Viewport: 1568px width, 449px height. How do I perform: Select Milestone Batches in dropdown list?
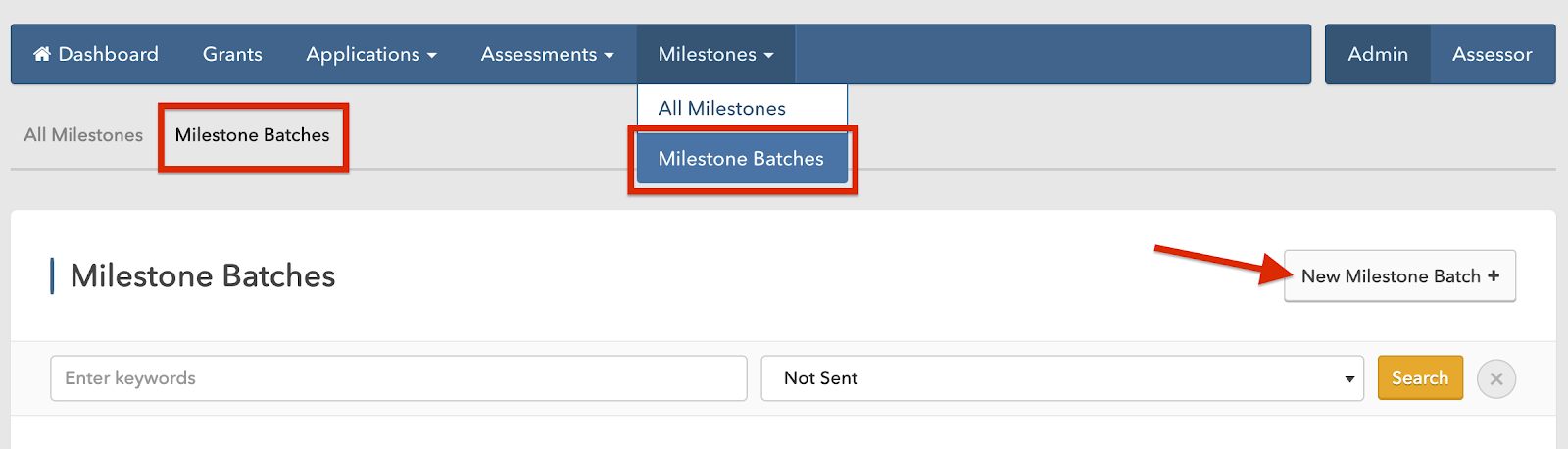pyautogui.click(x=742, y=159)
